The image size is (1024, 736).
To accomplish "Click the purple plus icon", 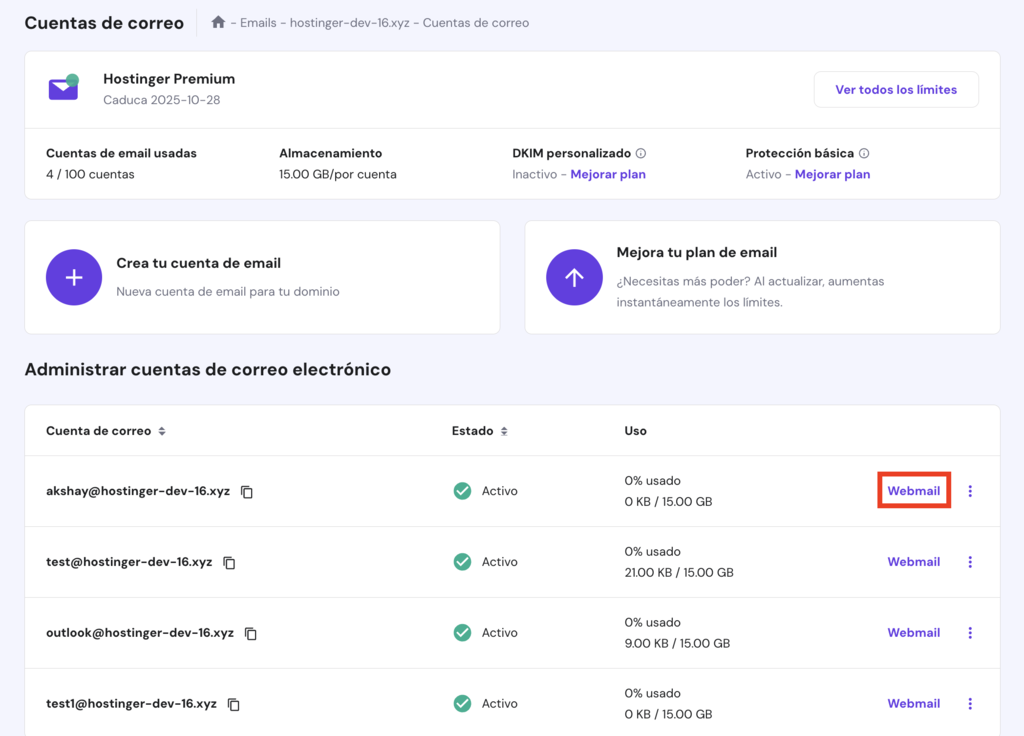I will pyautogui.click(x=74, y=277).
